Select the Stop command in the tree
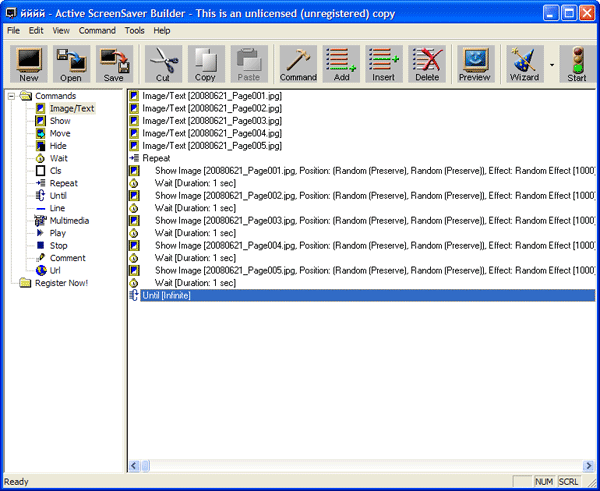The height and width of the screenshot is (491, 600). [x=59, y=246]
